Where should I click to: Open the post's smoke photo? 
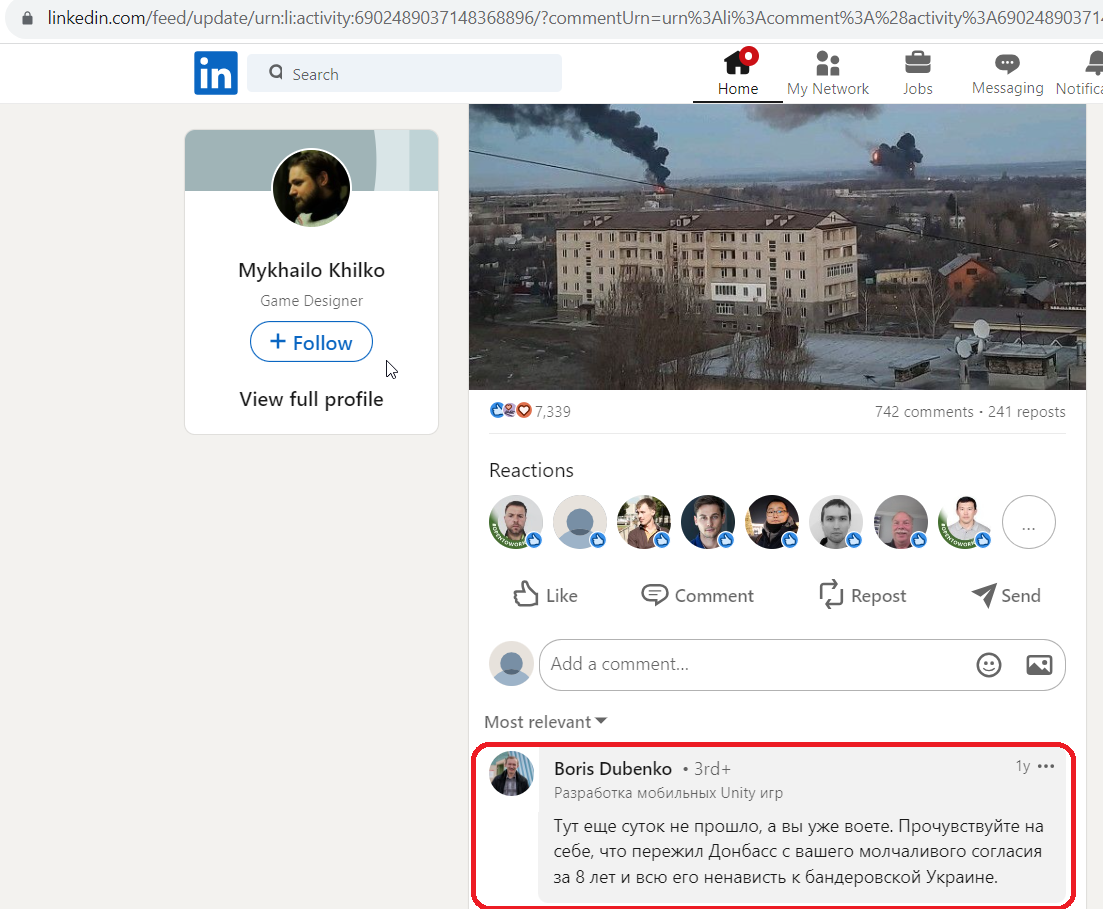pos(777,247)
